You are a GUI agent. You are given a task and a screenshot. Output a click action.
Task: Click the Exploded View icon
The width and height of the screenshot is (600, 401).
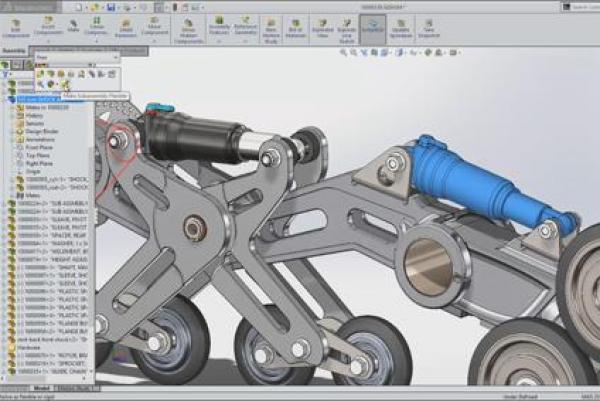tap(322, 23)
